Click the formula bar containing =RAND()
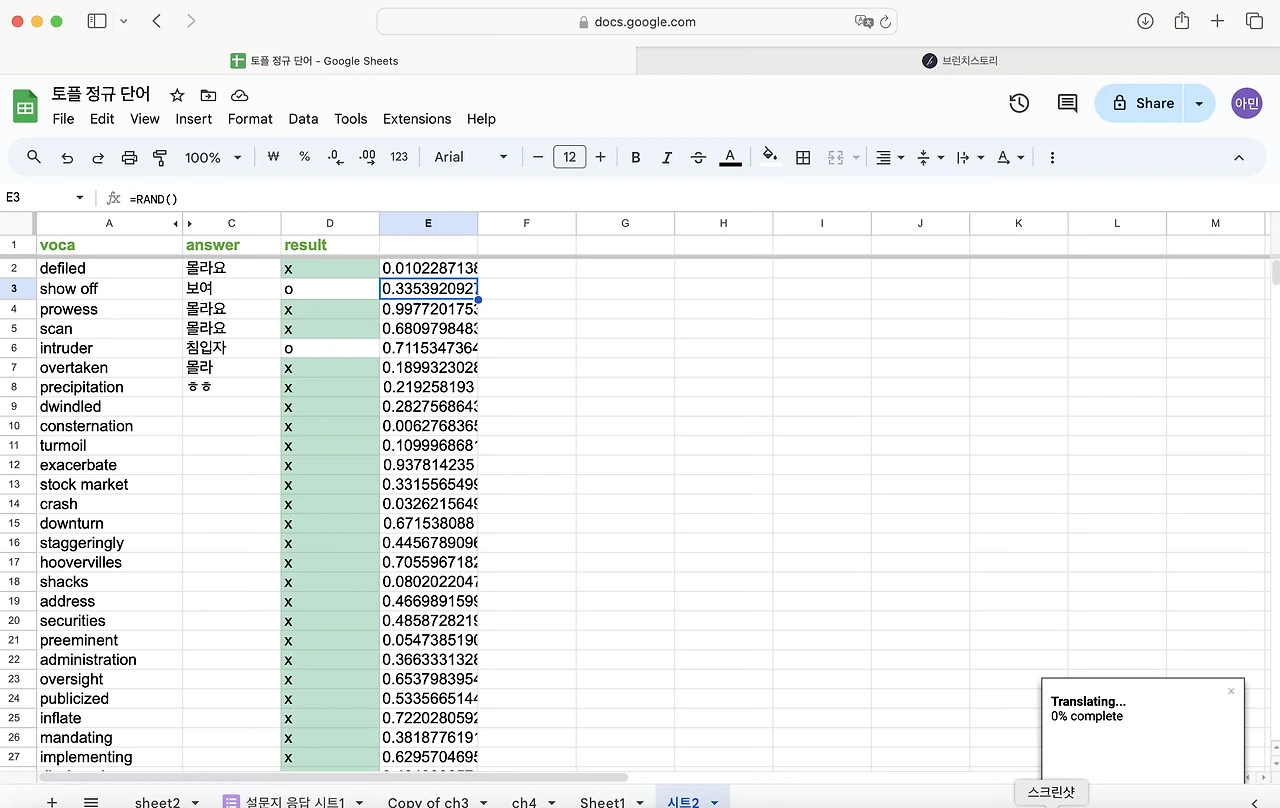The width and height of the screenshot is (1280, 808). click(700, 198)
